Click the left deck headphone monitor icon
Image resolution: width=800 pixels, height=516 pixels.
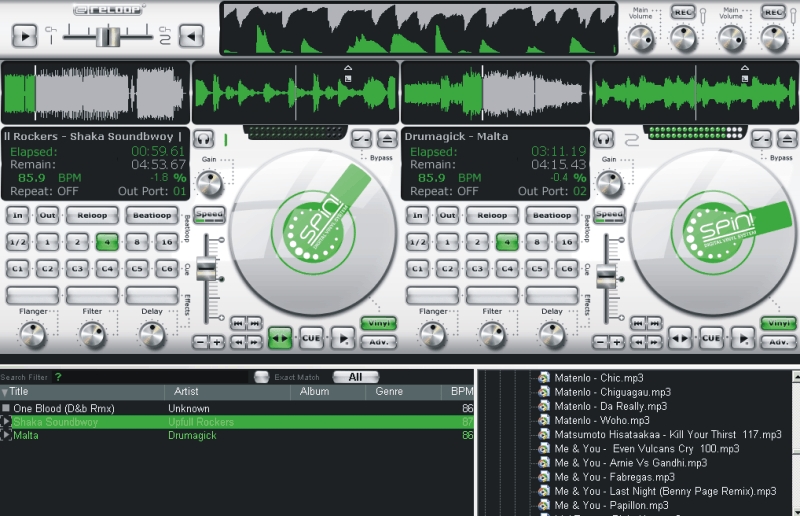[x=204, y=139]
